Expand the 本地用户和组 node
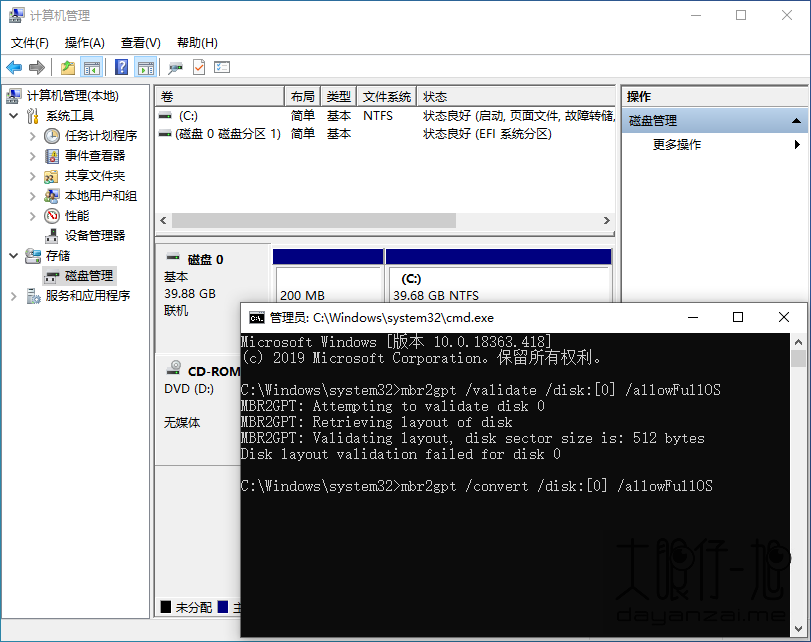 34,194
